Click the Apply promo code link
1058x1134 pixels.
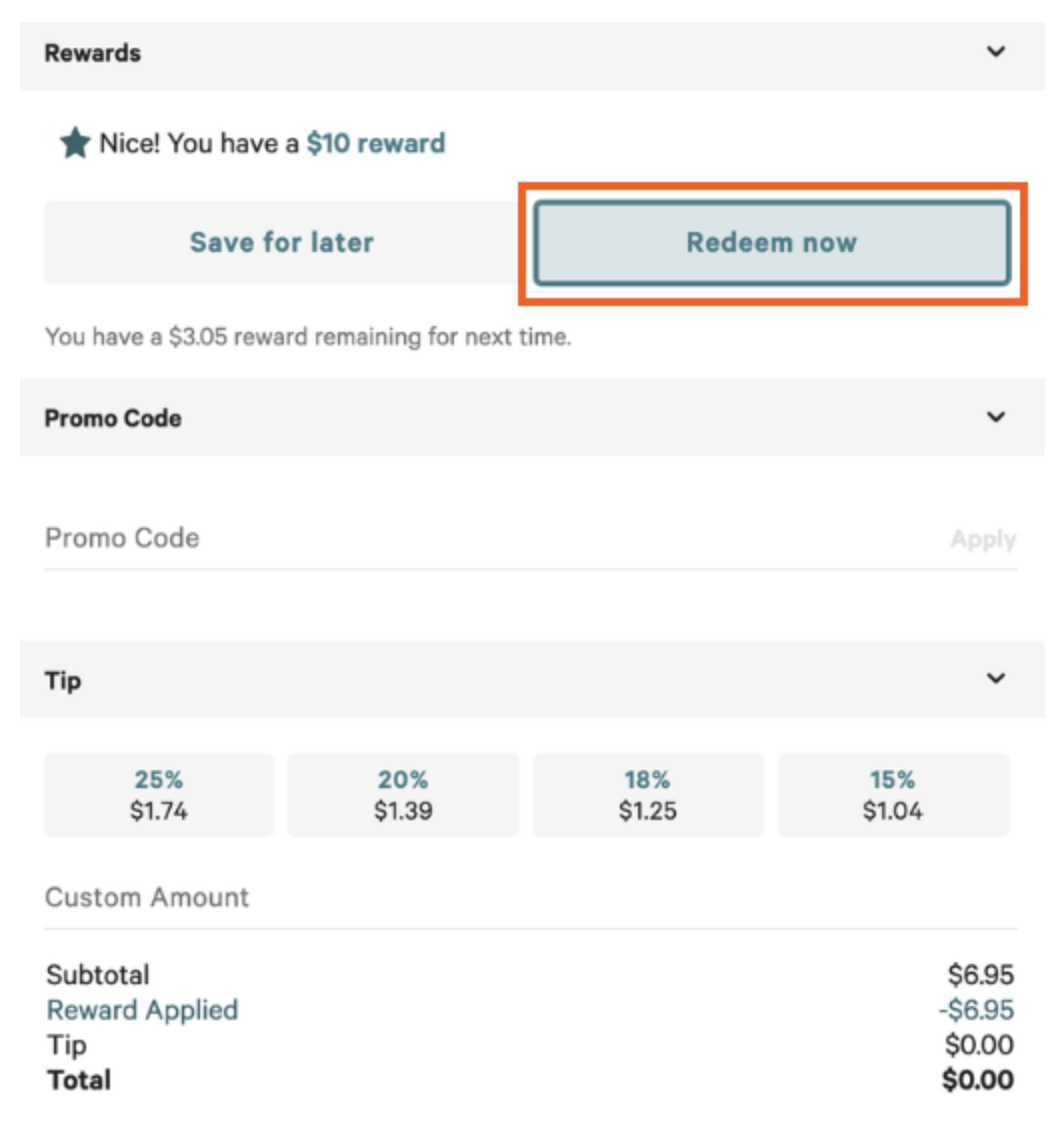(984, 538)
